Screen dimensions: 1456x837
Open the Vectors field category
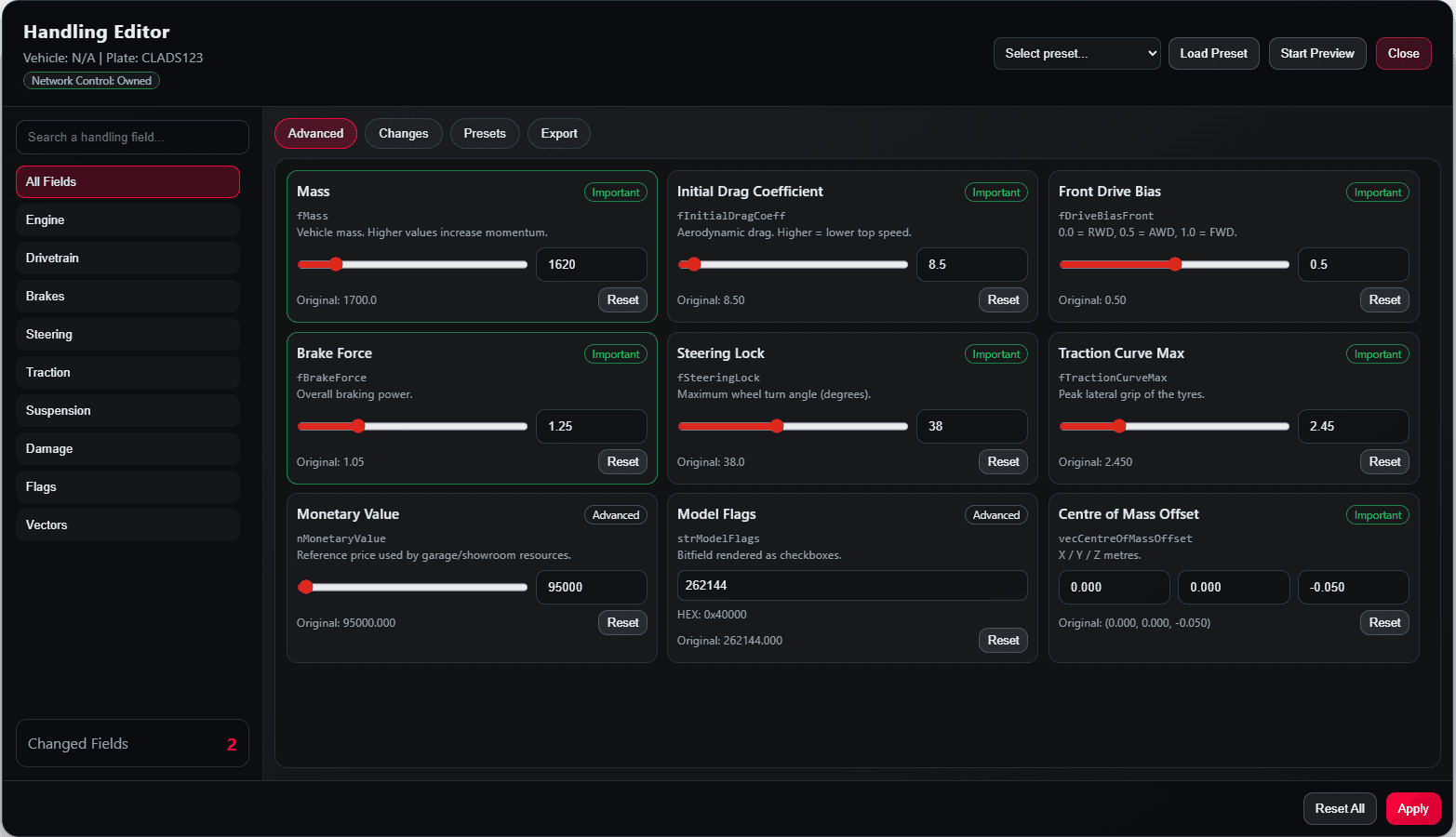click(x=127, y=525)
